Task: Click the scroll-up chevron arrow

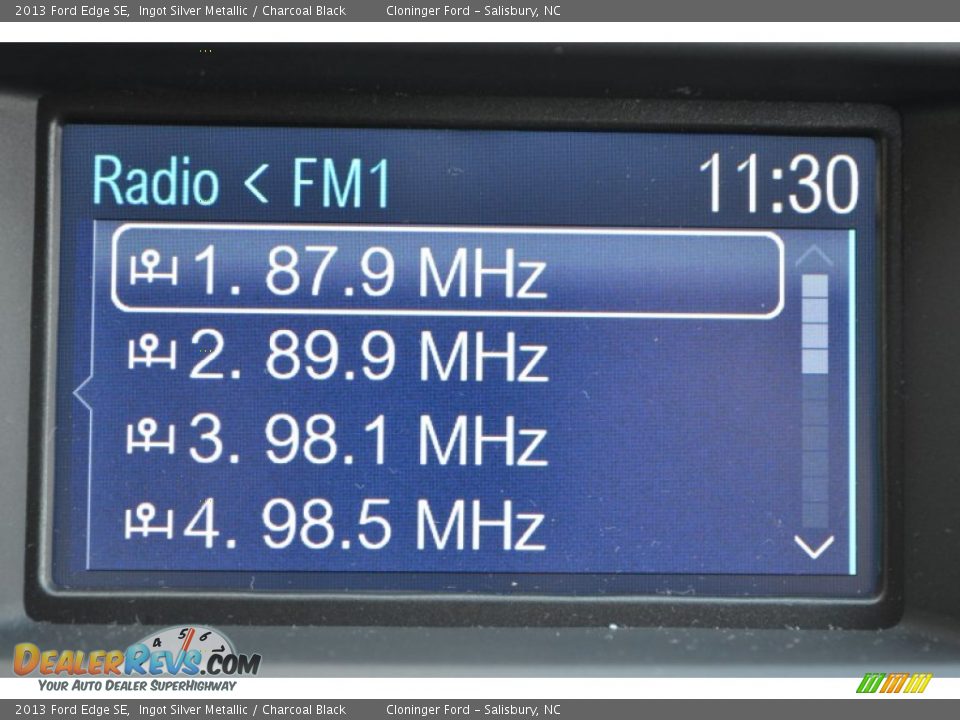Action: (x=814, y=255)
